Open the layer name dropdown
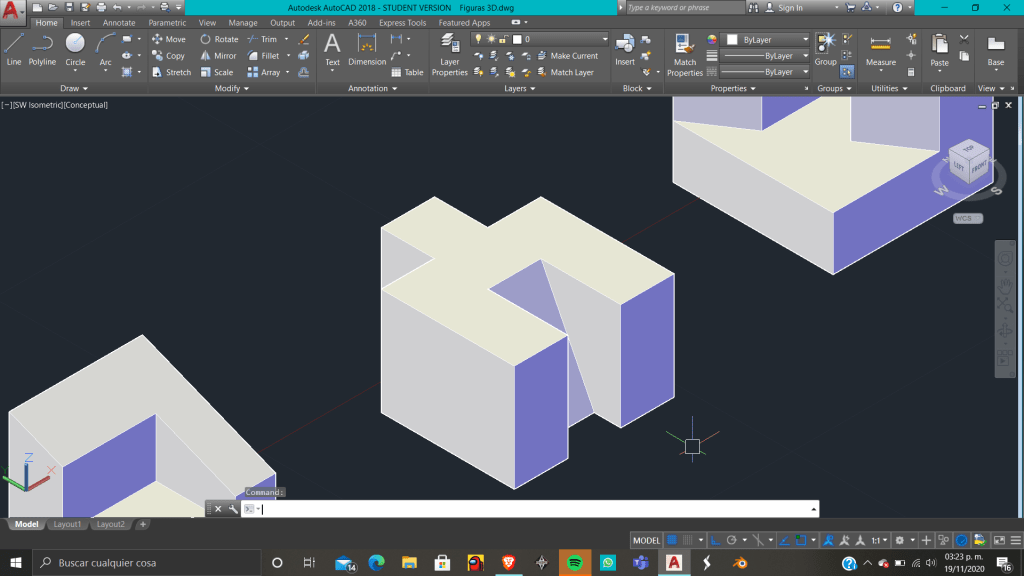The width and height of the screenshot is (1024, 576). tap(568, 39)
